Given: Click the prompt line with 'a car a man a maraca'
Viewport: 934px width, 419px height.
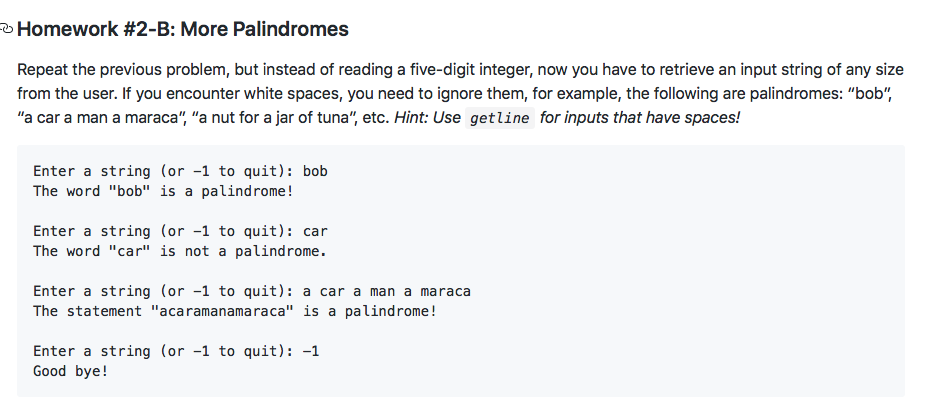Looking at the screenshot, I should point(252,291).
